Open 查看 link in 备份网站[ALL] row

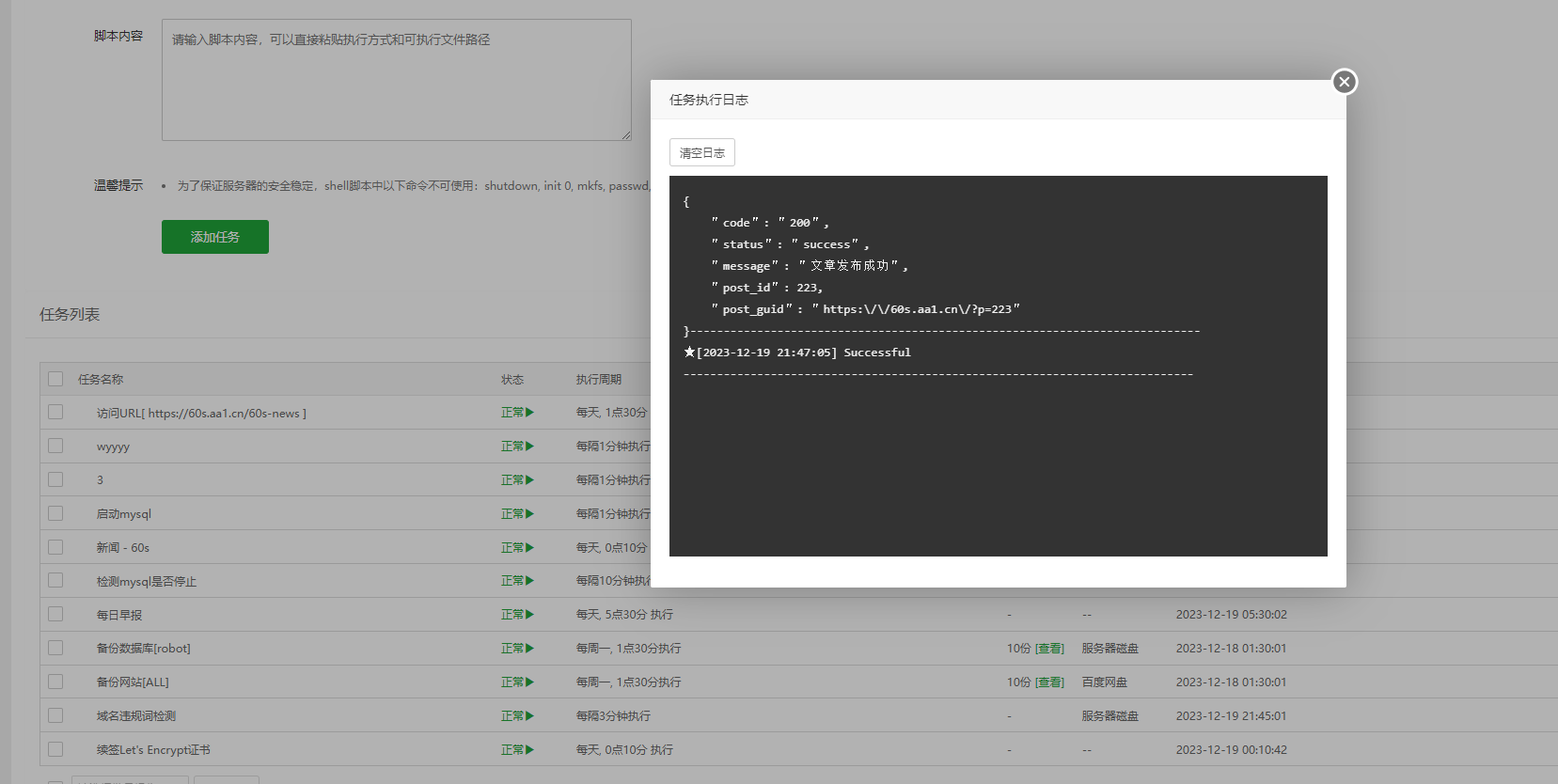tap(1049, 682)
